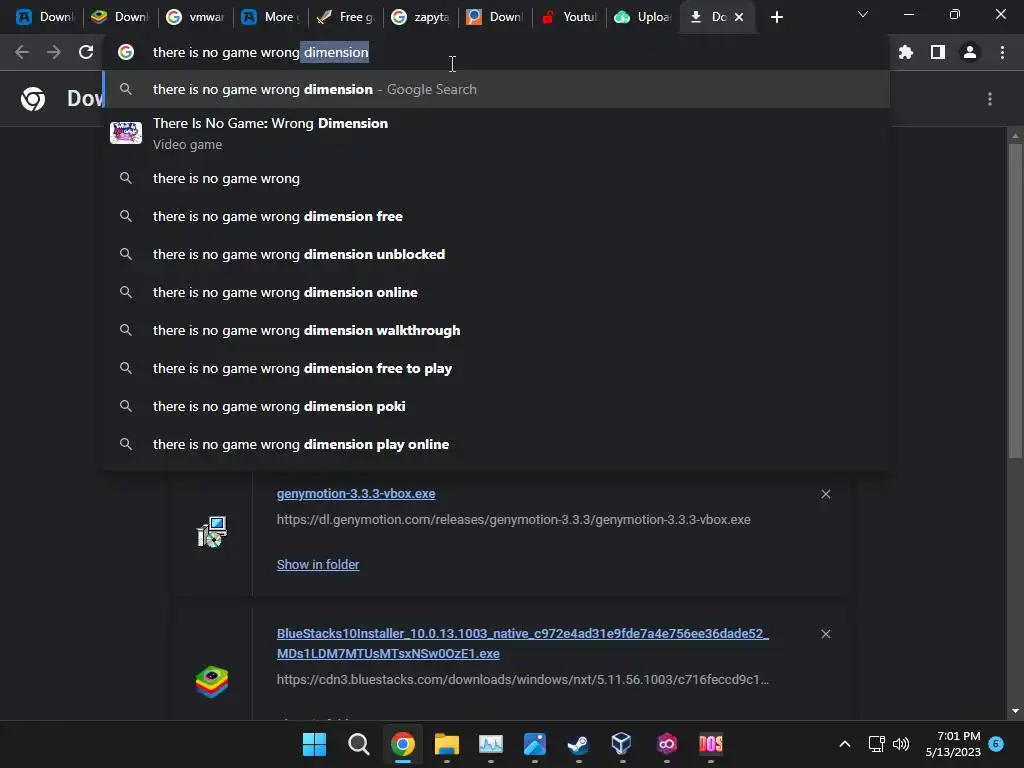The height and width of the screenshot is (768, 1024).
Task: Open Chrome's three-dot menu
Action: (1002, 52)
